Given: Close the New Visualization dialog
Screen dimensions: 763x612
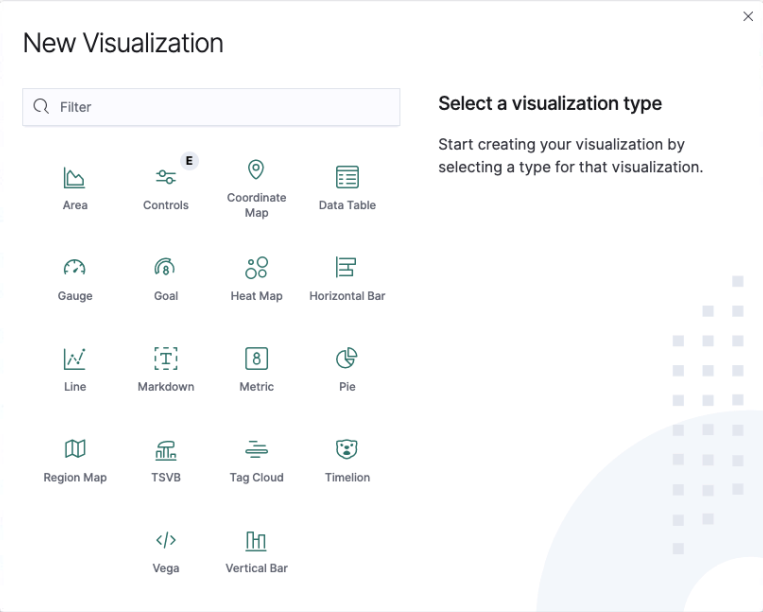Looking at the screenshot, I should click(x=748, y=17).
